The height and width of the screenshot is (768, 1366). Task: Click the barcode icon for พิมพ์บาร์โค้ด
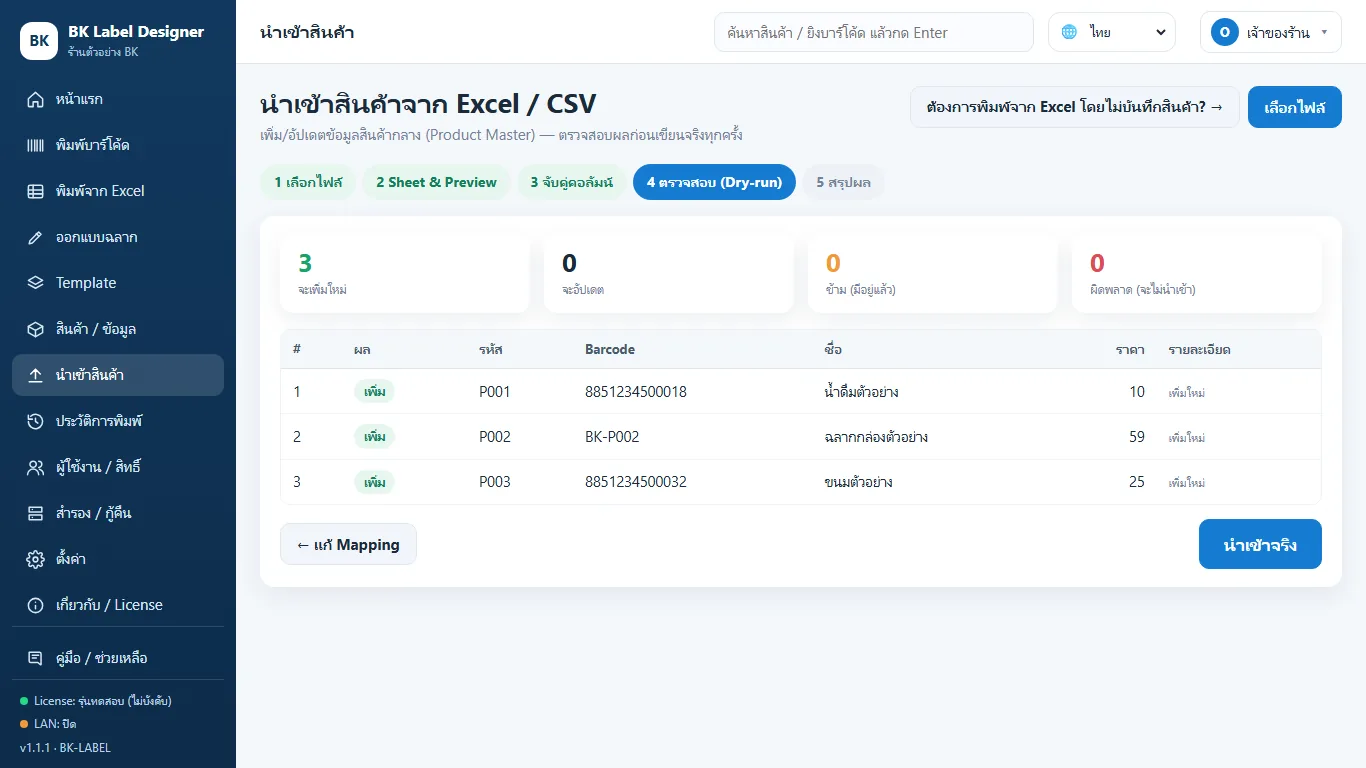point(36,146)
